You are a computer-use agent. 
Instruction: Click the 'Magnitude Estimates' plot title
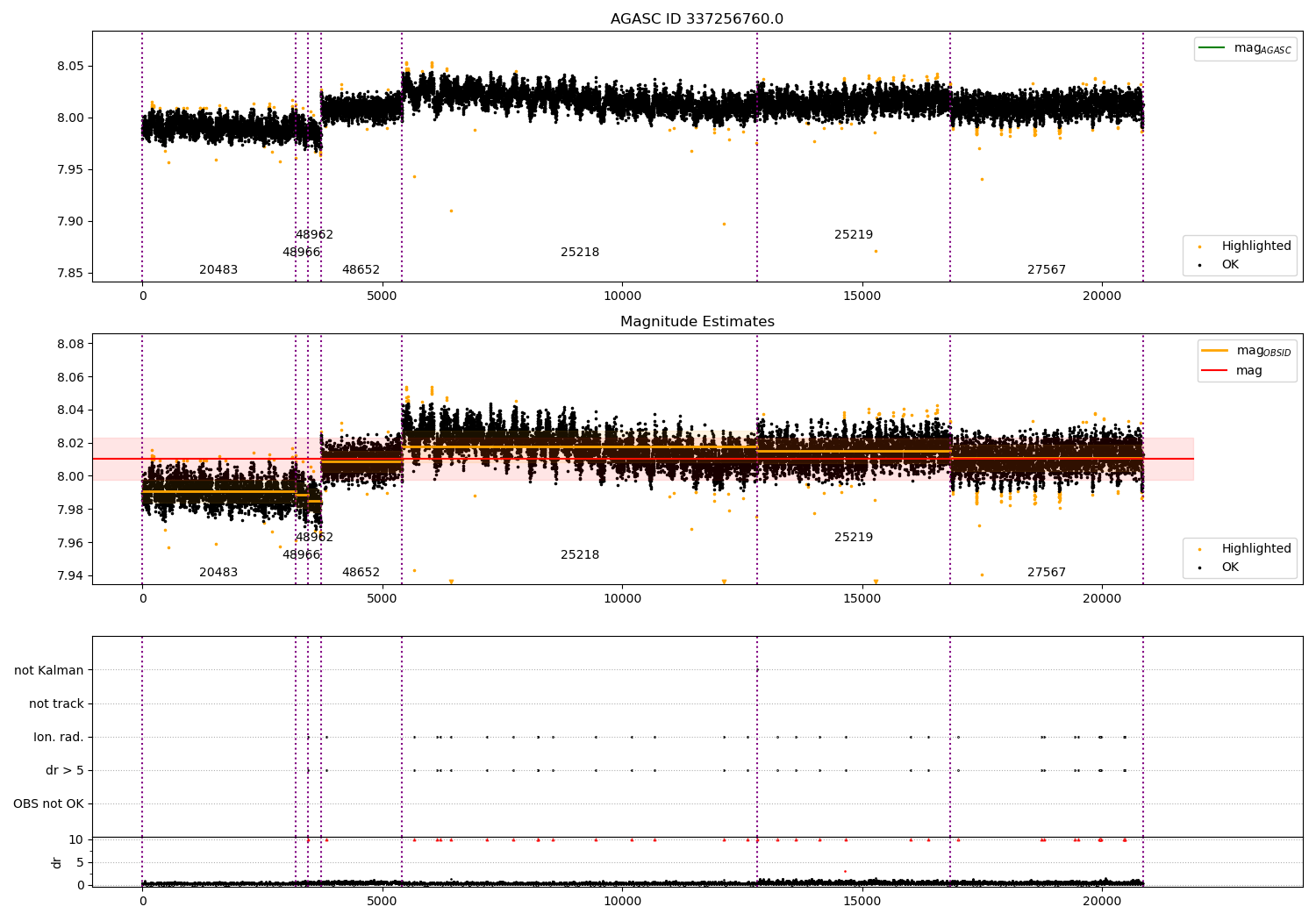click(697, 322)
